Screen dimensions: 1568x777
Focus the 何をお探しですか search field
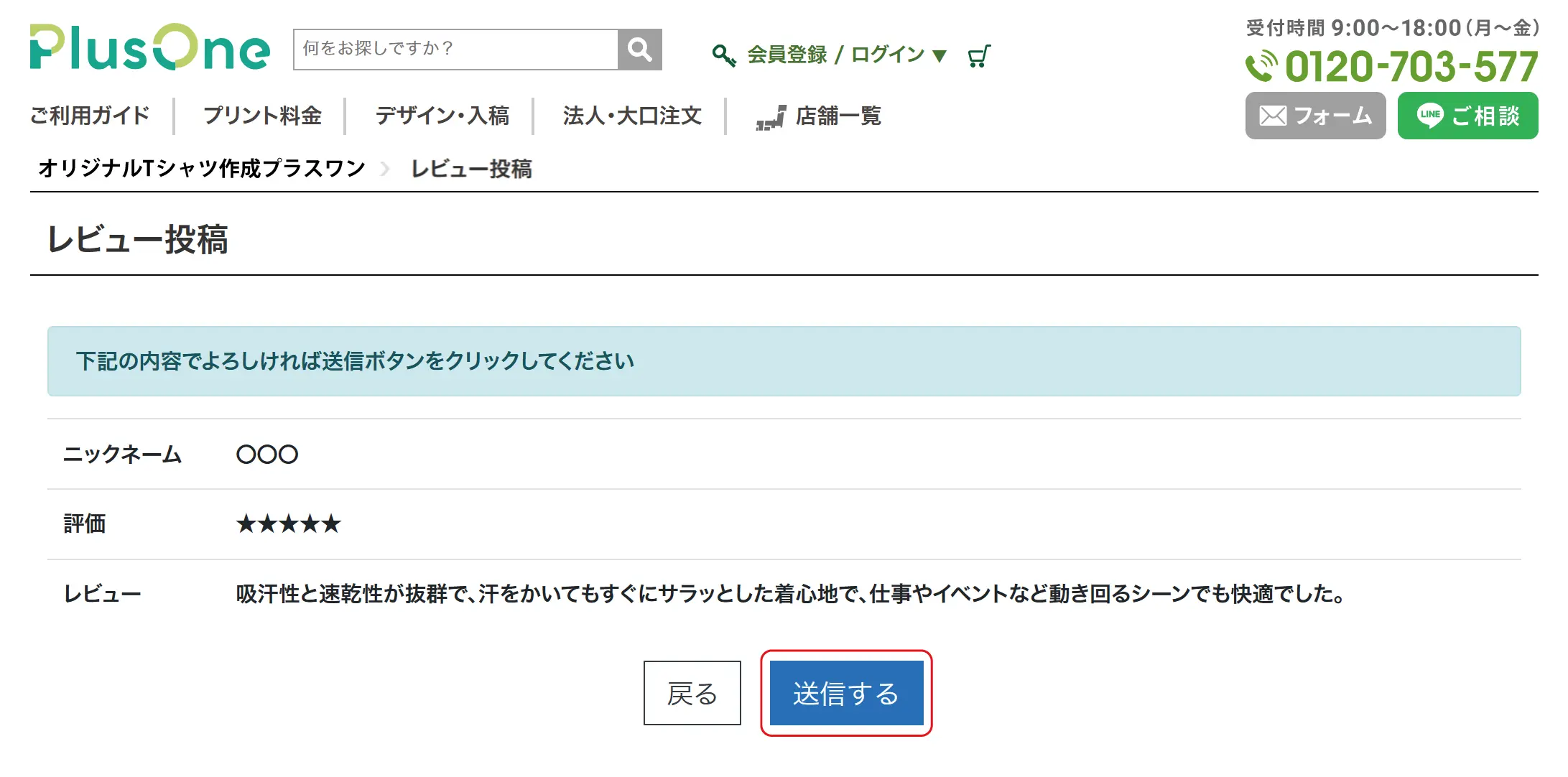[456, 49]
